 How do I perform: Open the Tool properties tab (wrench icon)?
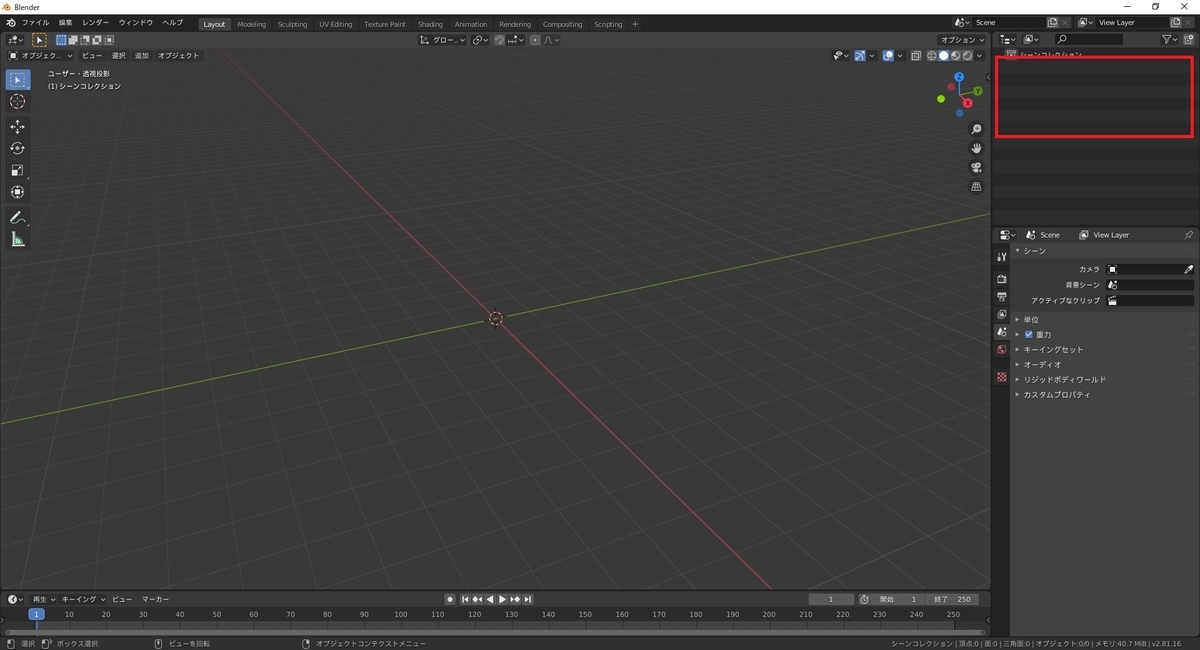point(1001,257)
